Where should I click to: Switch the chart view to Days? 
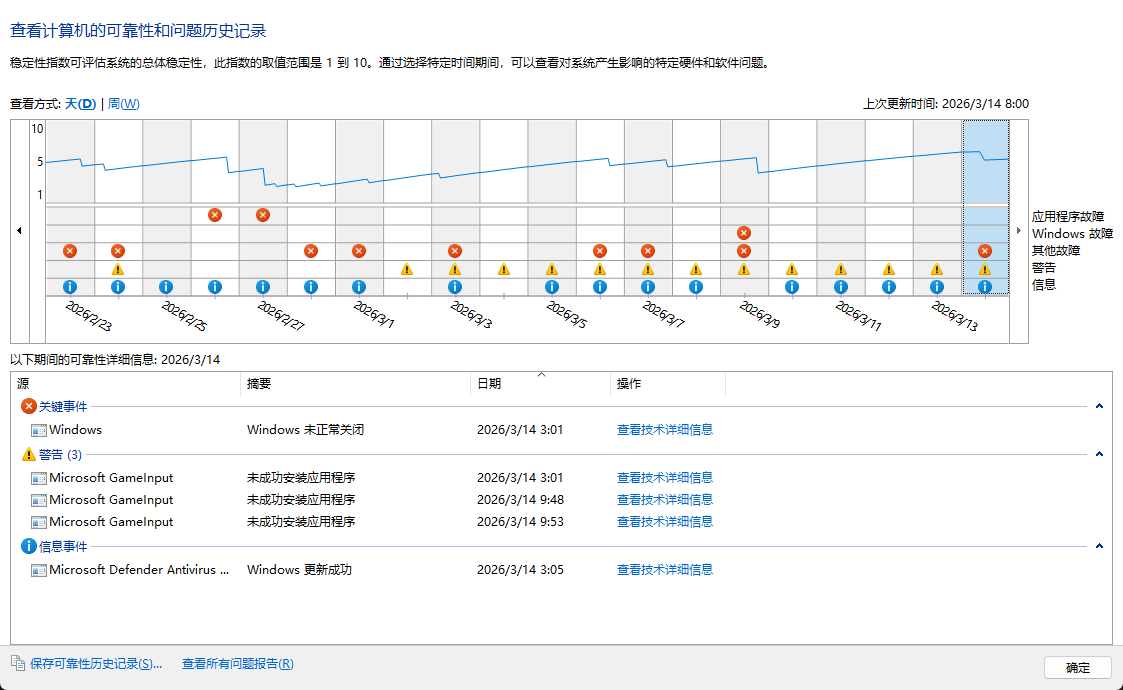pos(80,104)
